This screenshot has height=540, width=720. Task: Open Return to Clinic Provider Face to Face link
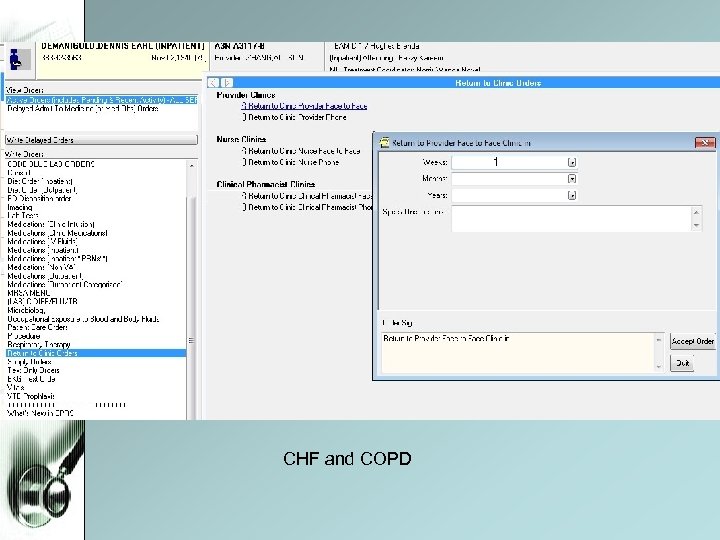click(304, 106)
